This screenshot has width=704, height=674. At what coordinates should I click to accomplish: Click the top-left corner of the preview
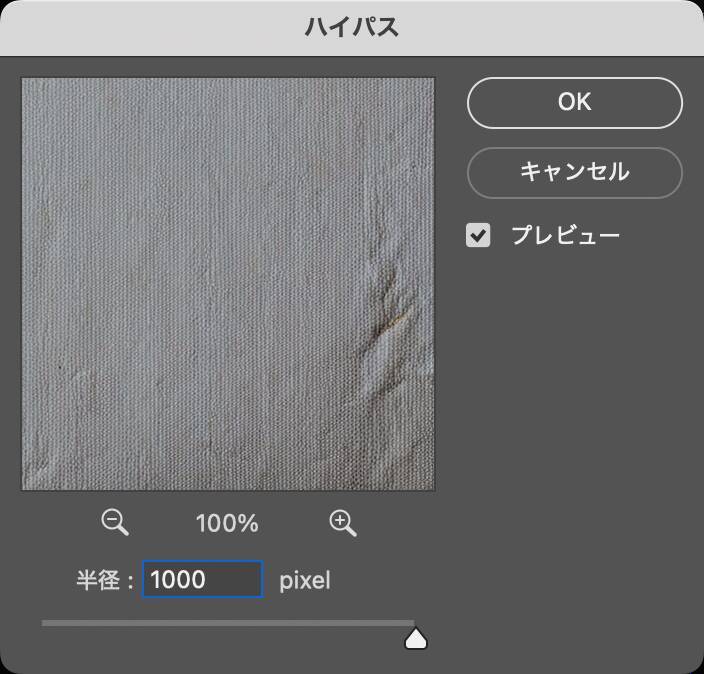pyautogui.click(x=26, y=81)
